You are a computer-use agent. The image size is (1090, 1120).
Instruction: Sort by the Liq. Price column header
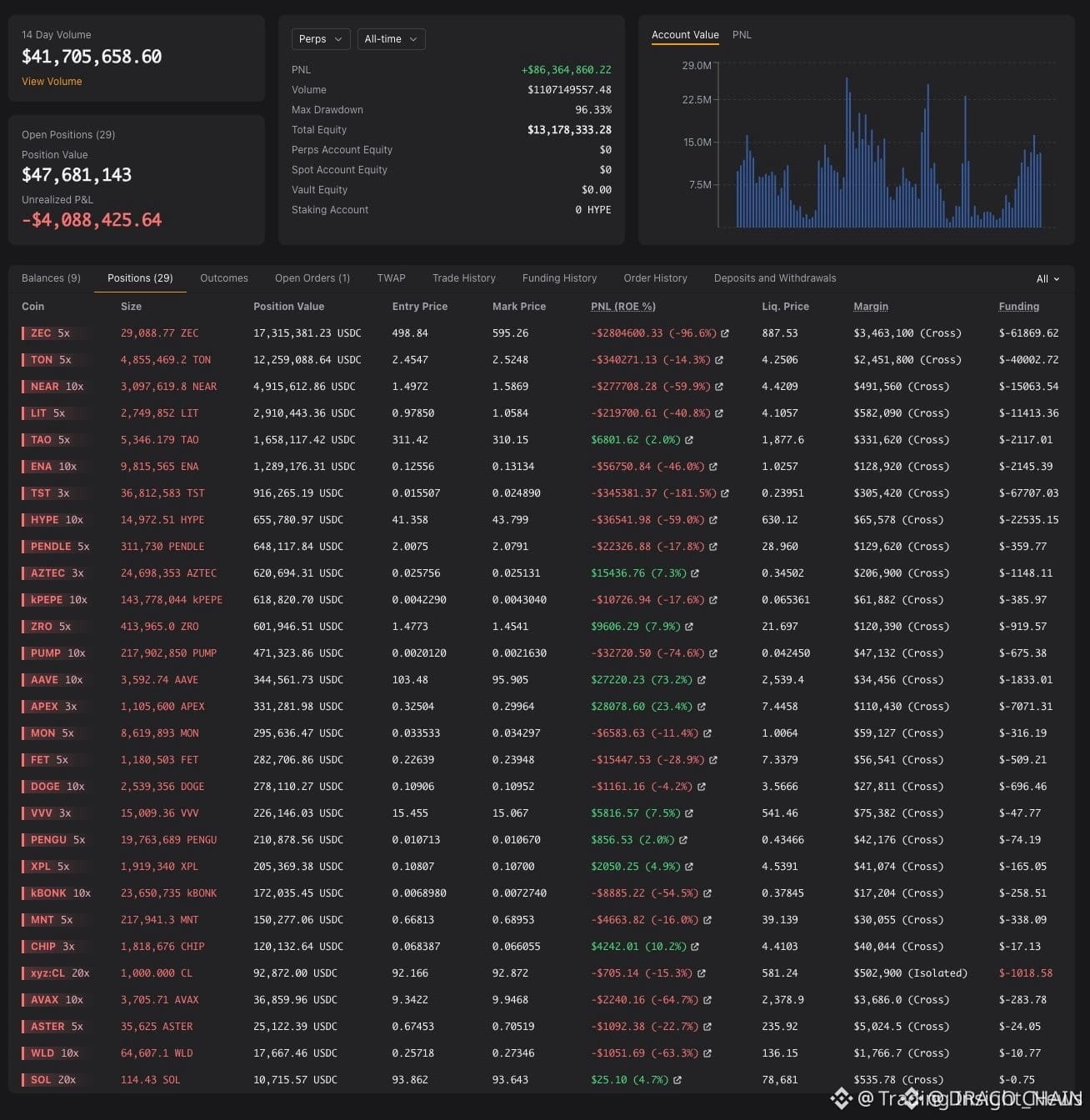(785, 307)
